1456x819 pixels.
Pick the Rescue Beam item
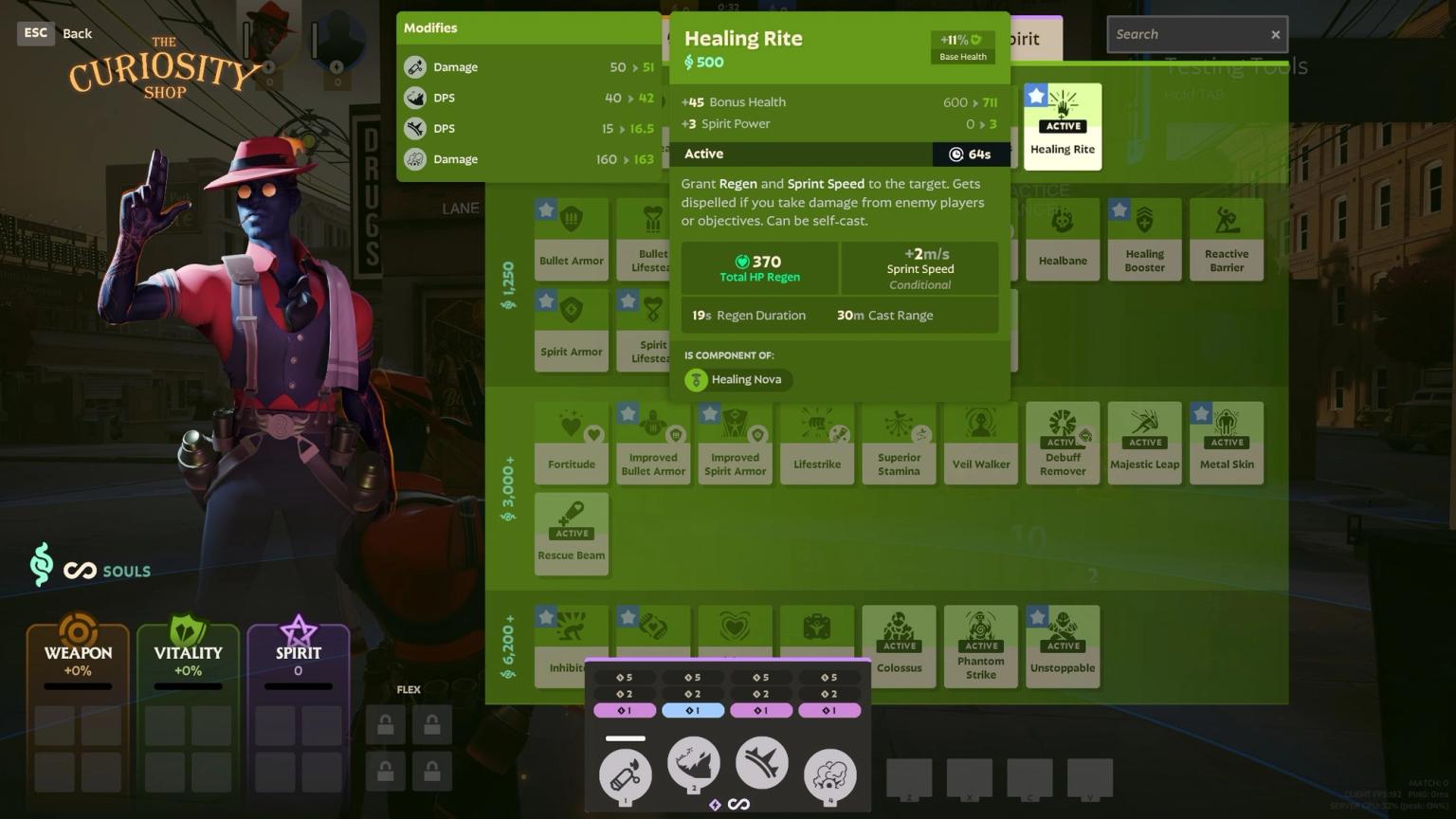[571, 534]
